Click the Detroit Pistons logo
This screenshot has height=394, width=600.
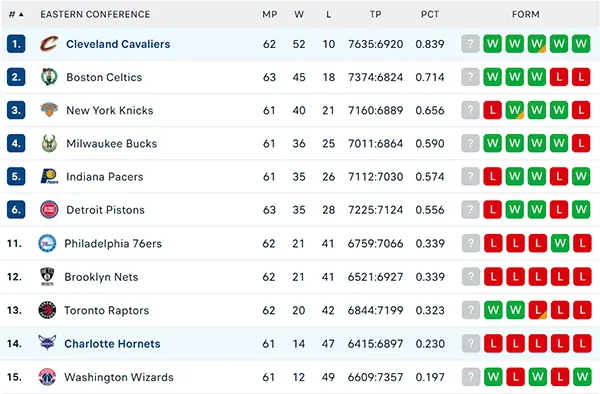pos(49,210)
